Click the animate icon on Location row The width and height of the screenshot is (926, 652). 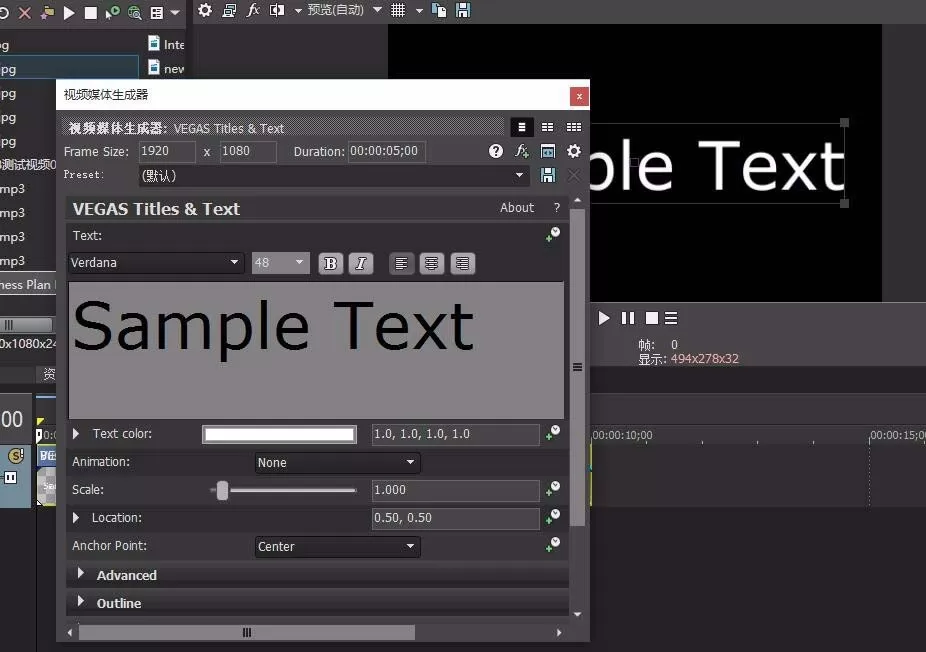[553, 517]
